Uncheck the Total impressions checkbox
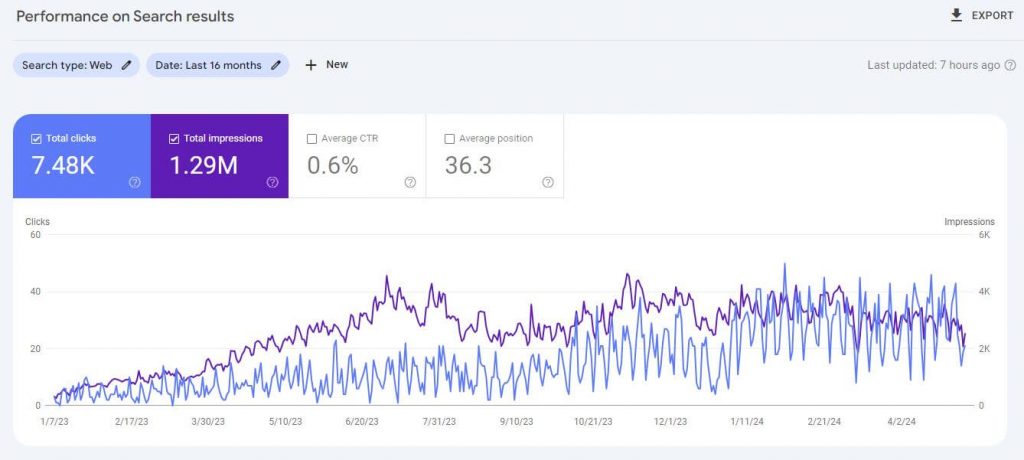This screenshot has width=1024, height=460. (x=175, y=139)
